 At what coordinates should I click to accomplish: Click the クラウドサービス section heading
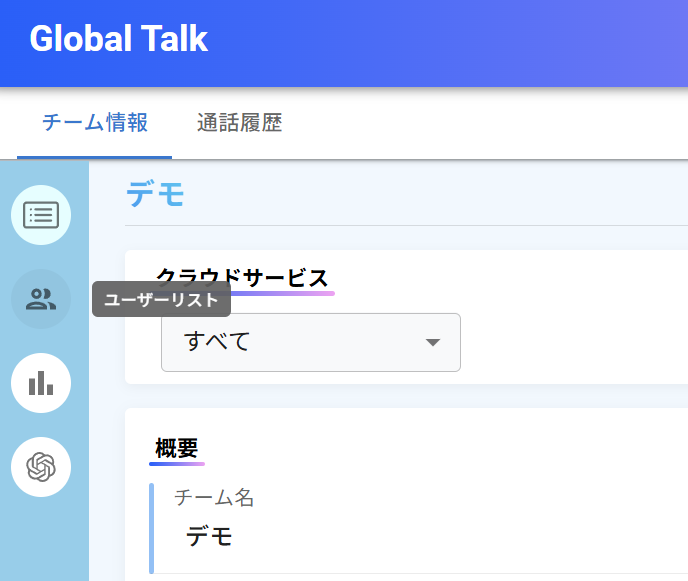point(242,278)
